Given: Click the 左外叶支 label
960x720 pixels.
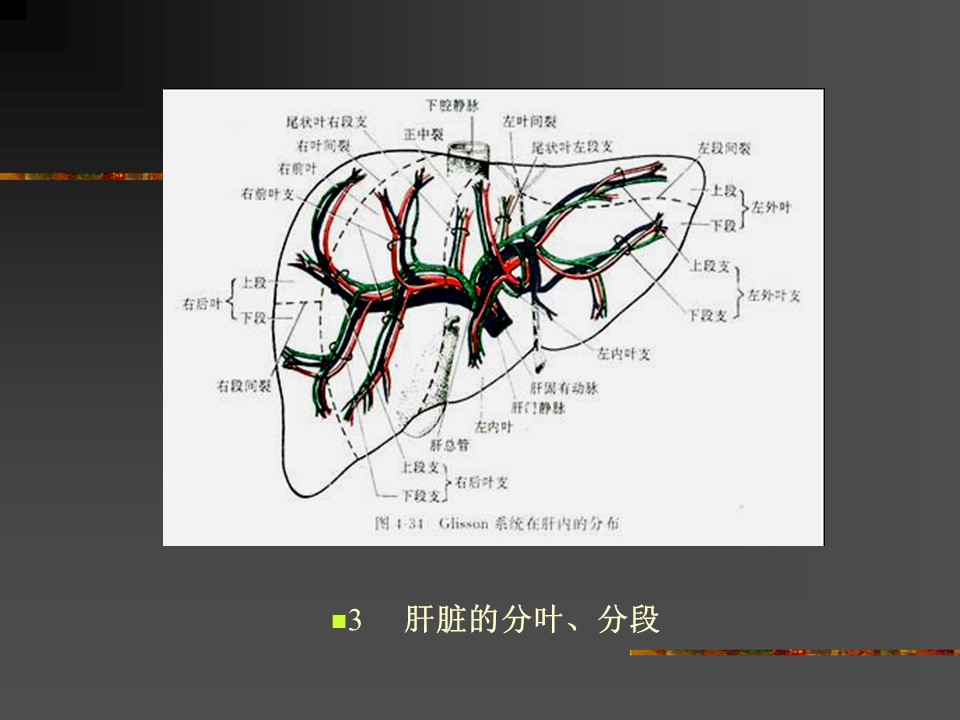Looking at the screenshot, I should point(775,297).
